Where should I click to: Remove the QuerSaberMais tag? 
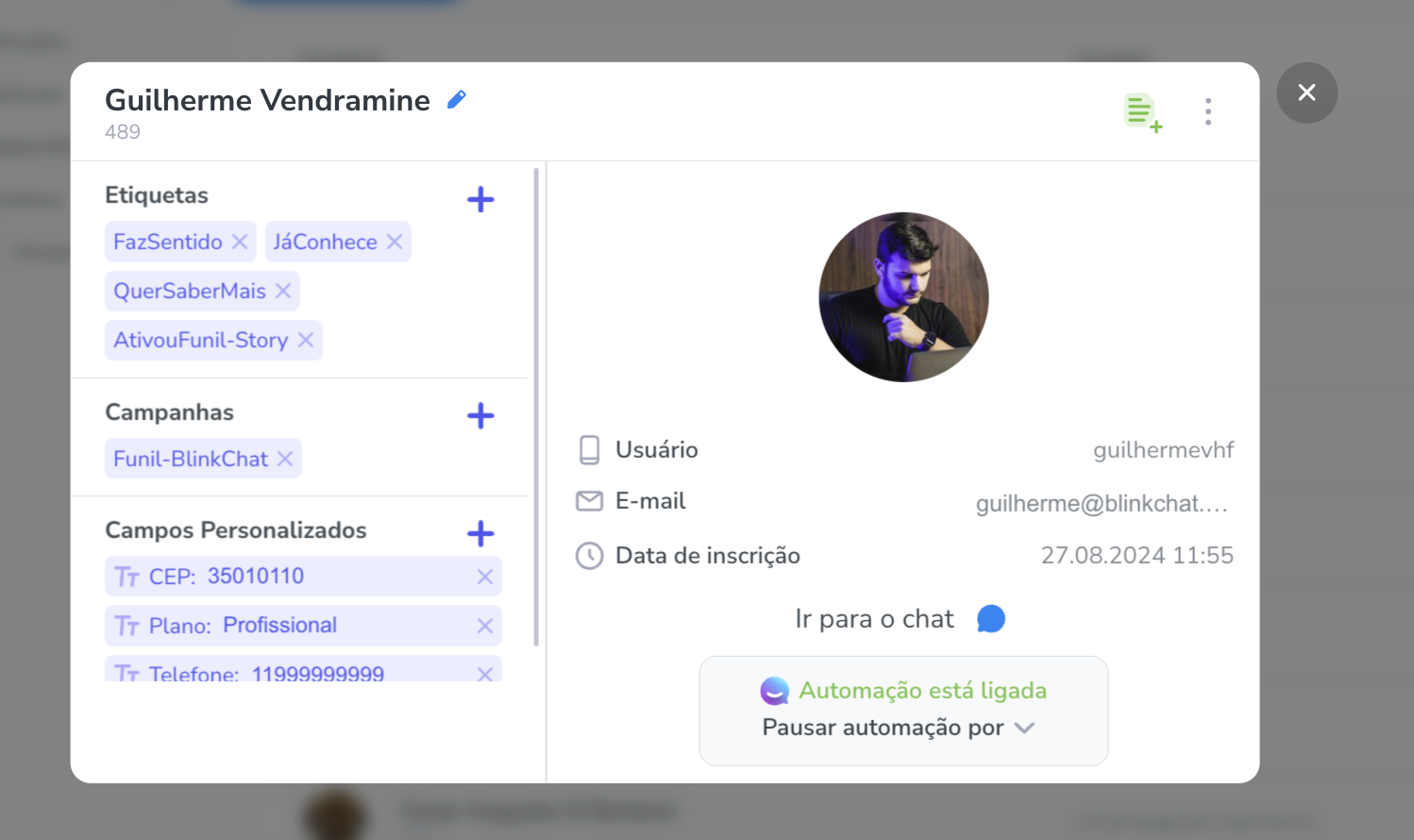point(283,291)
